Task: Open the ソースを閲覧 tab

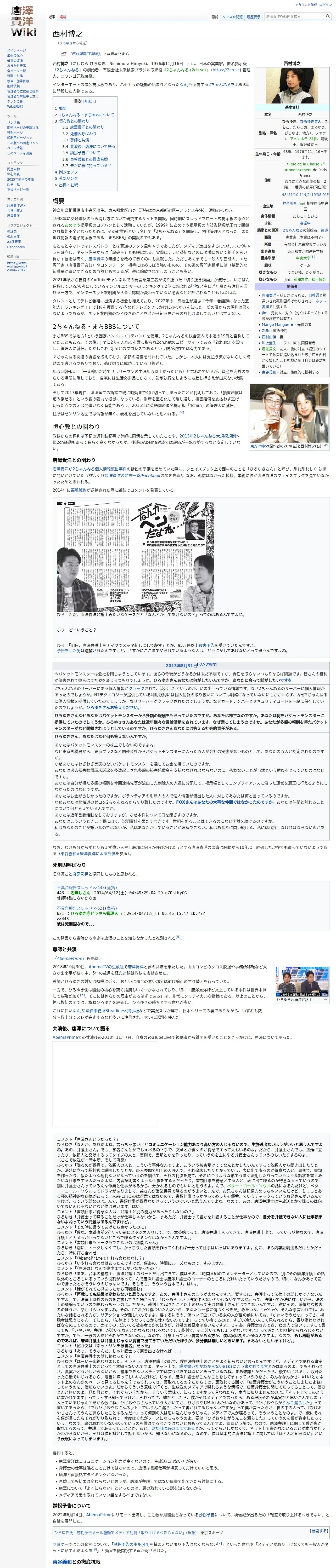Action: pos(232,17)
